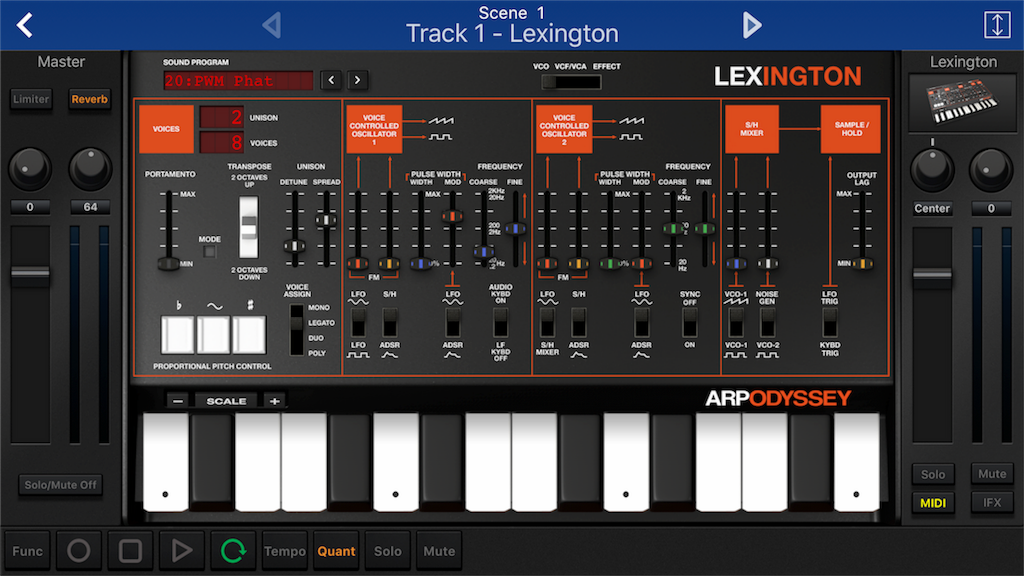
Task: Stop playback with the square button
Action: pyautogui.click(x=130, y=551)
